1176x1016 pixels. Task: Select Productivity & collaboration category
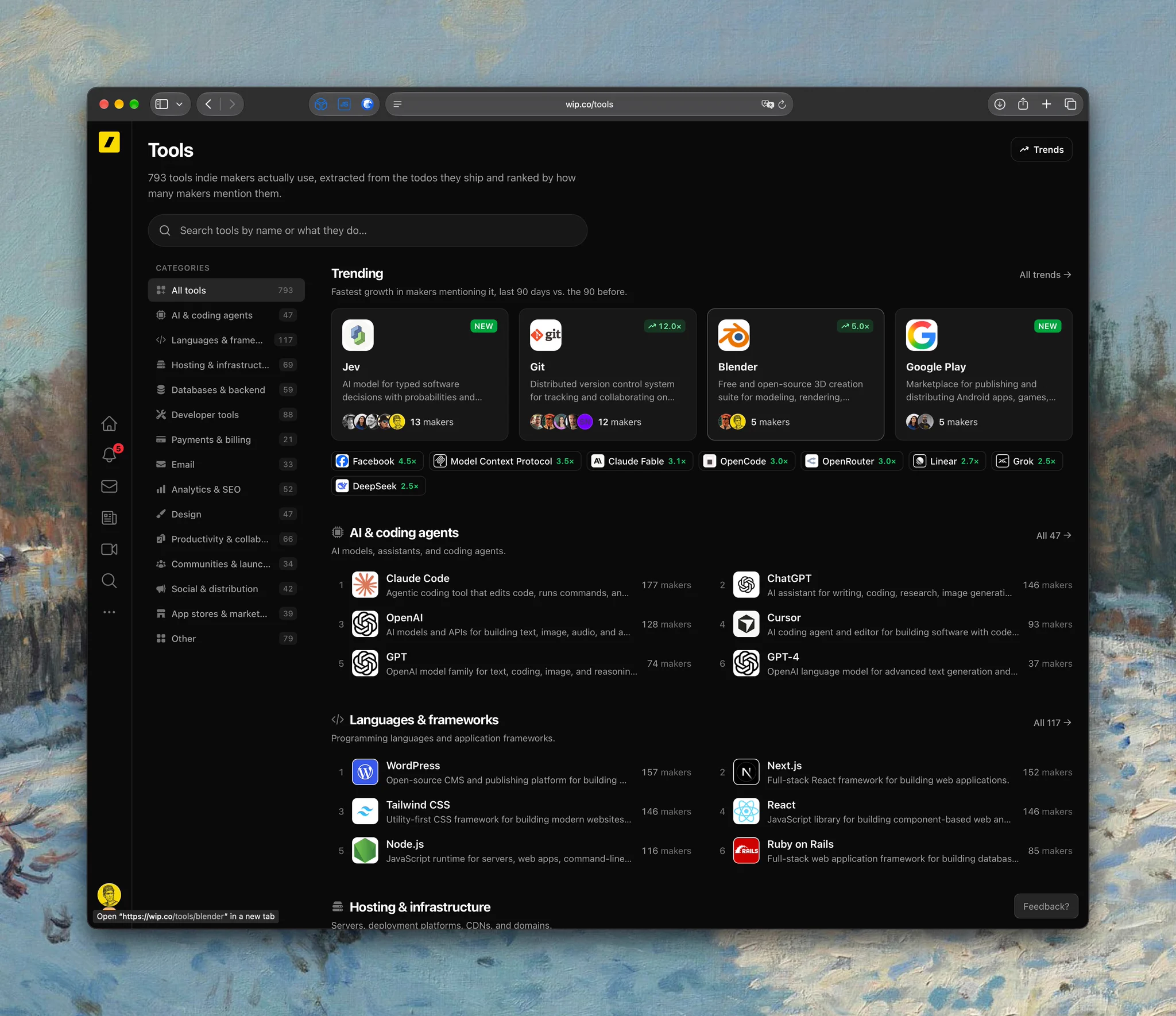(x=226, y=539)
